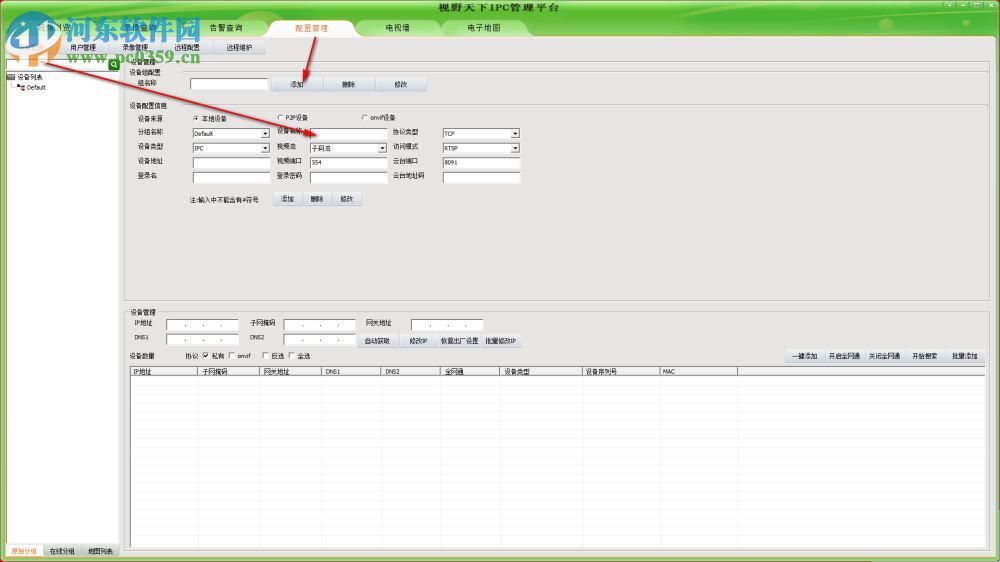Toggle the 私有 protocol checkbox
This screenshot has width=1000, height=562.
coord(205,356)
